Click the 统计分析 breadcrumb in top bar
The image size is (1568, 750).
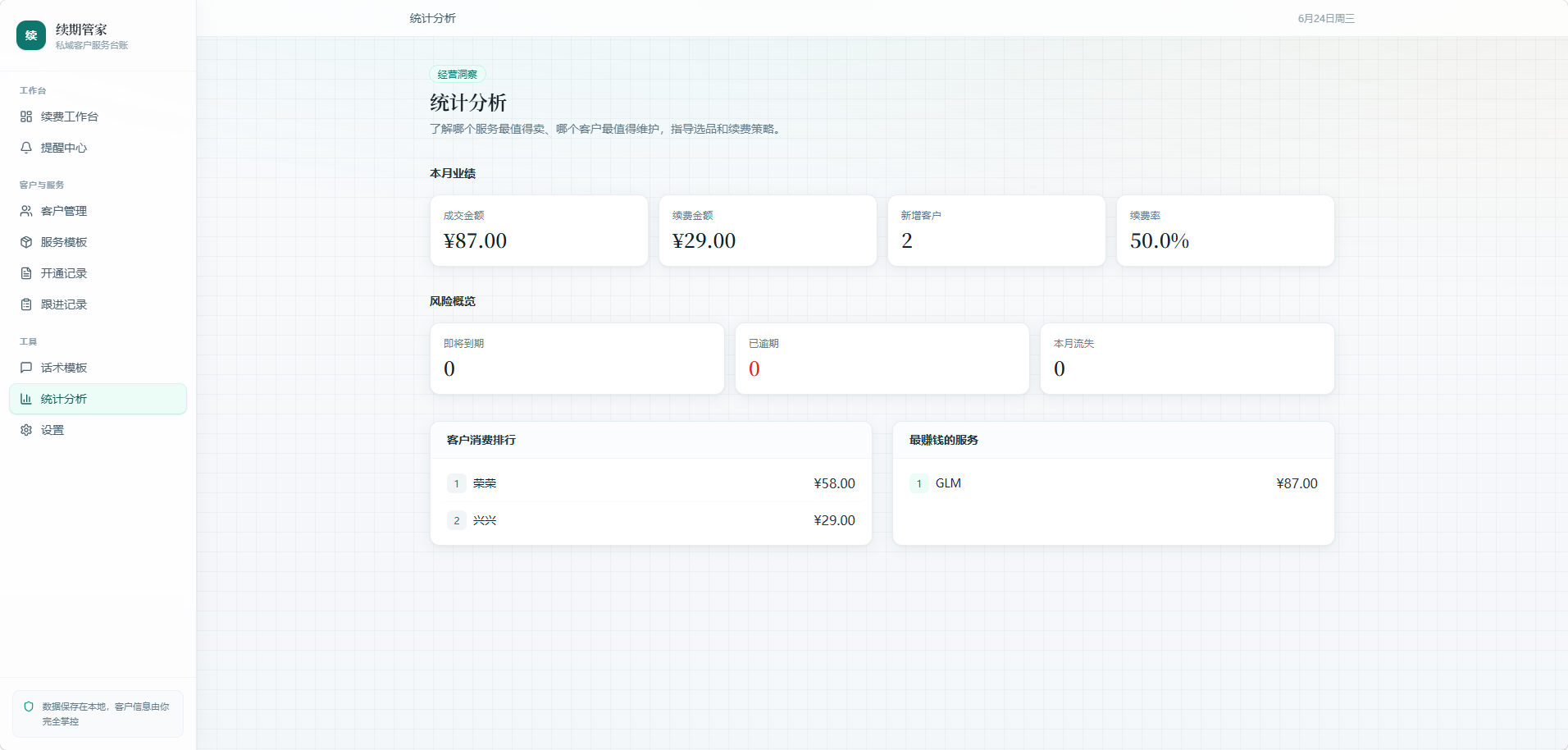[433, 18]
